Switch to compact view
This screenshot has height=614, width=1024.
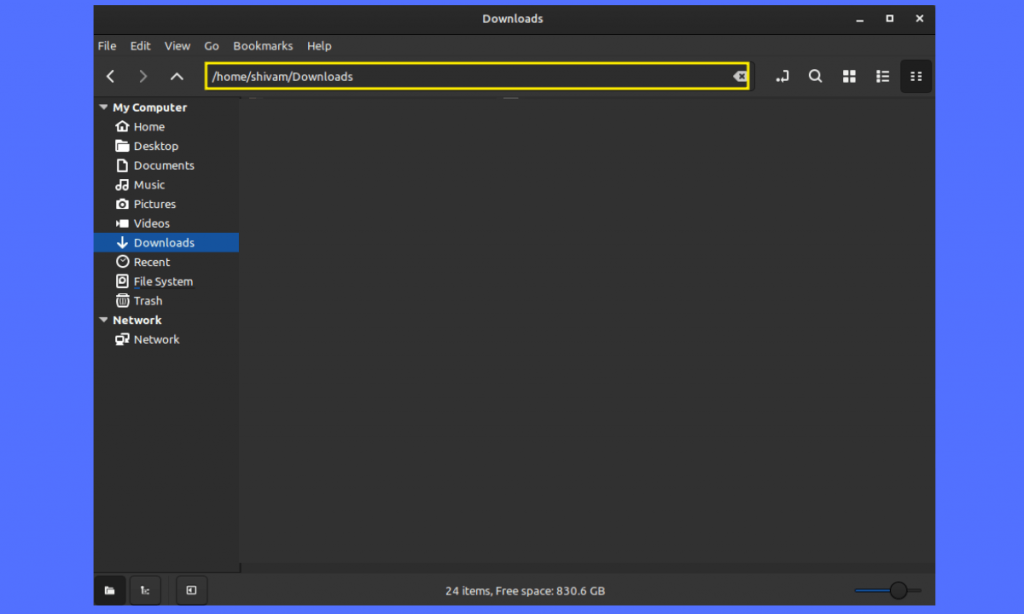coord(916,77)
